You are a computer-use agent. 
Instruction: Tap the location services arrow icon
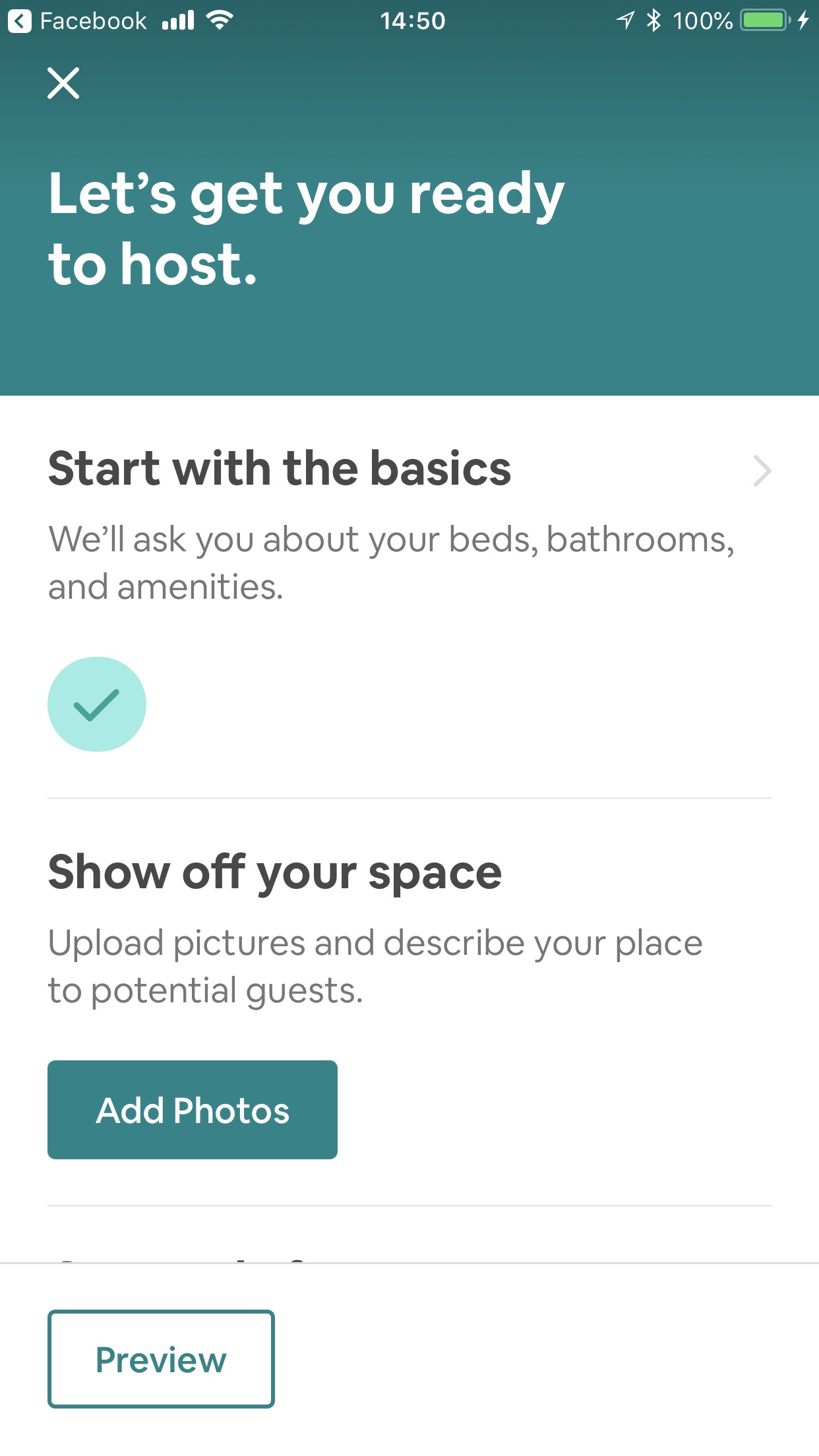[x=624, y=20]
